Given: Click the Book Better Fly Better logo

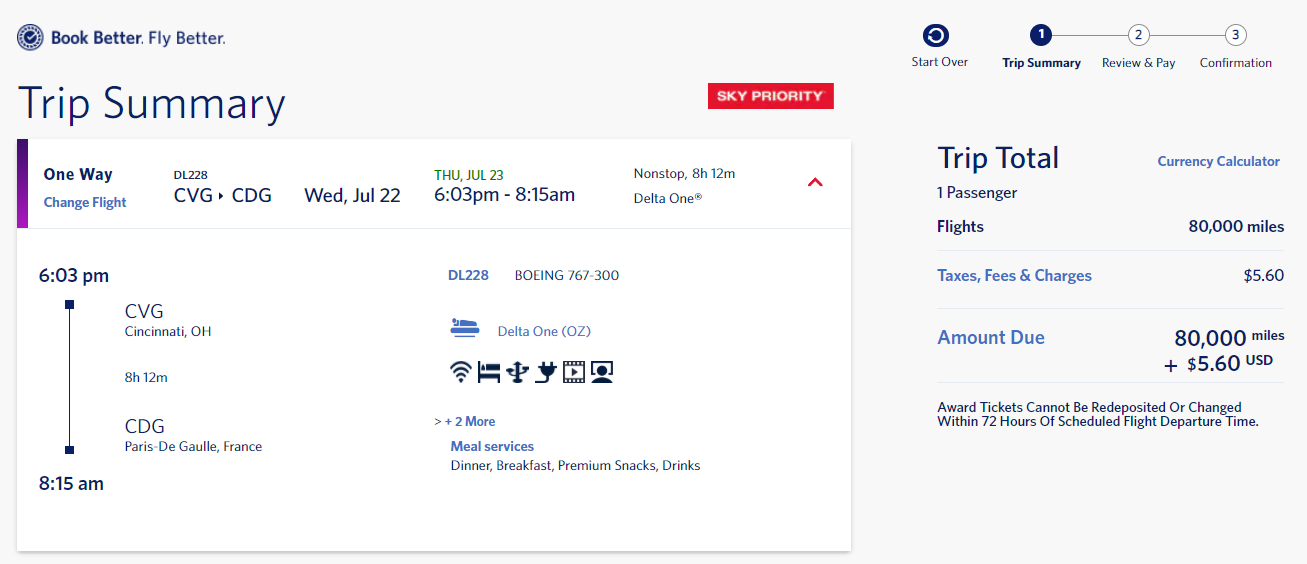Looking at the screenshot, I should point(121,38).
